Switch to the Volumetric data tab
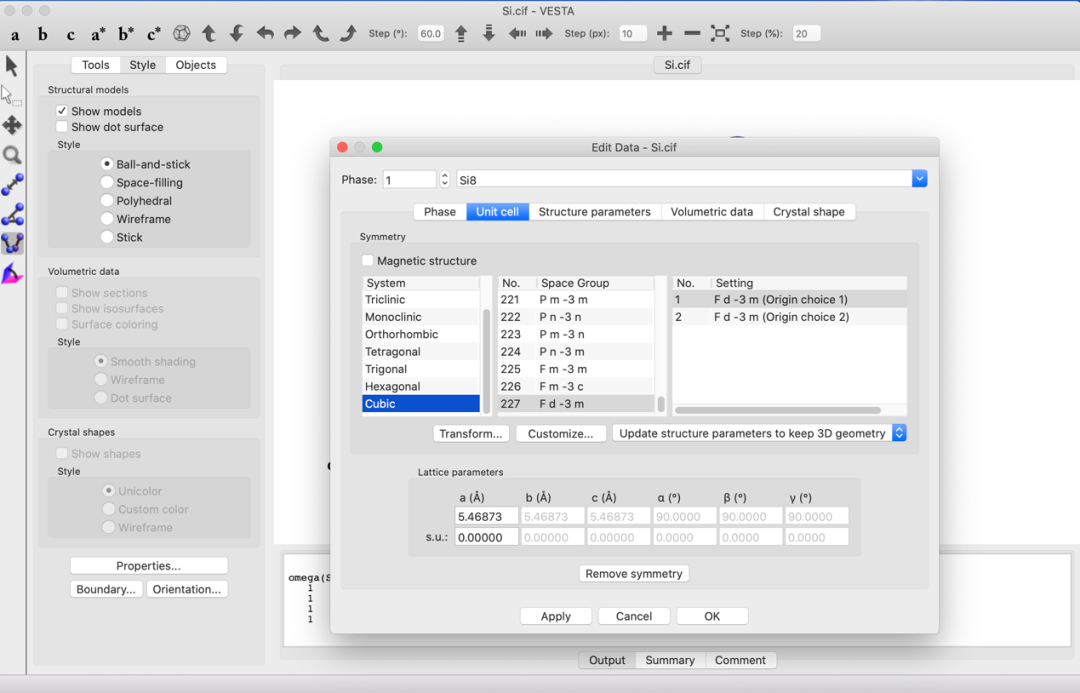The image size is (1080, 693). coord(712,211)
